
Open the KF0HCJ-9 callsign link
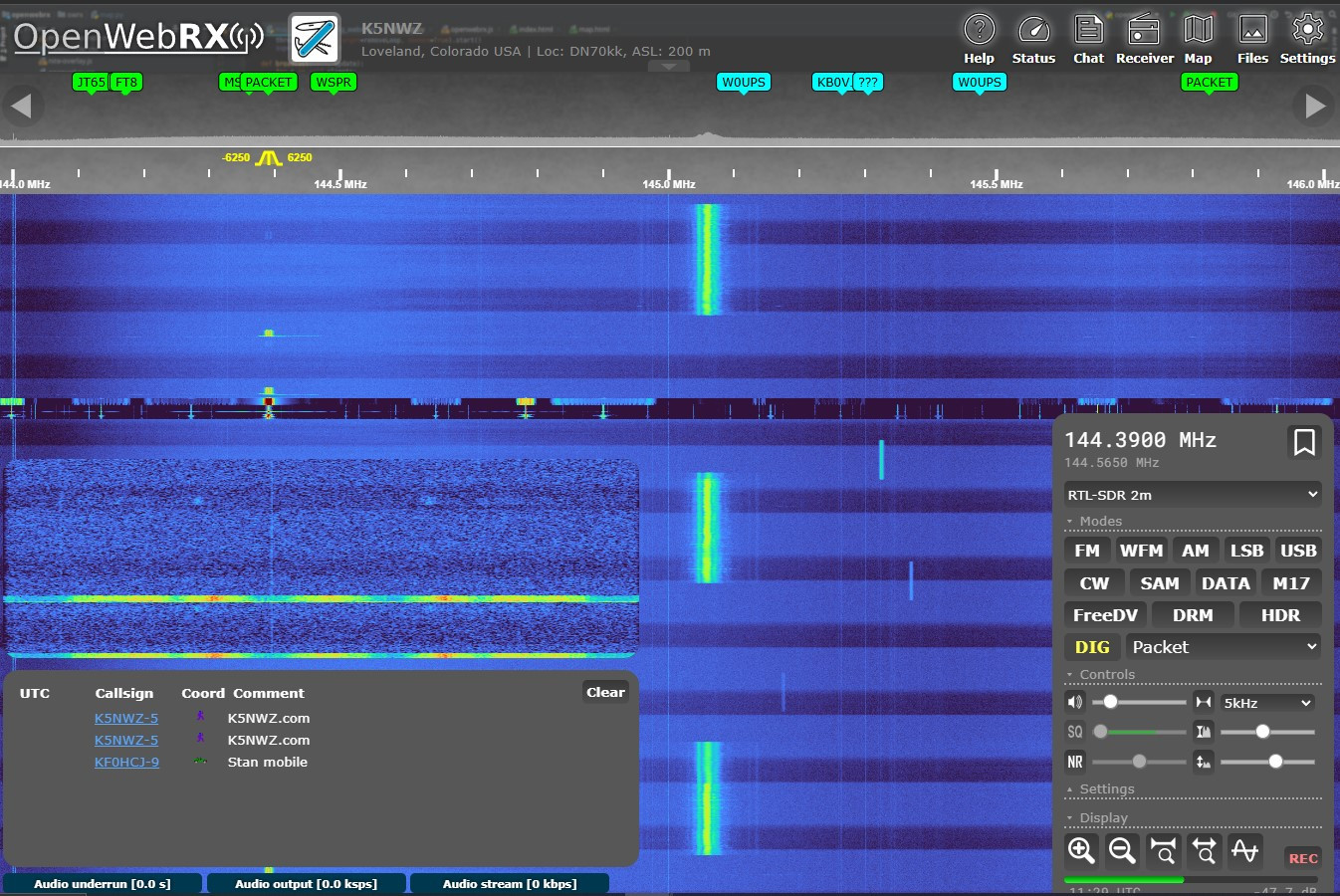[x=126, y=763]
